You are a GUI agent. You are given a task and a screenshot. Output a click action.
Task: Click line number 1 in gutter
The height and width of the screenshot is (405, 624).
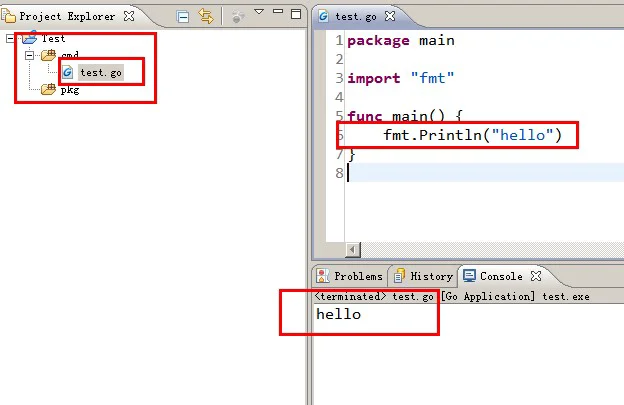[x=339, y=41]
